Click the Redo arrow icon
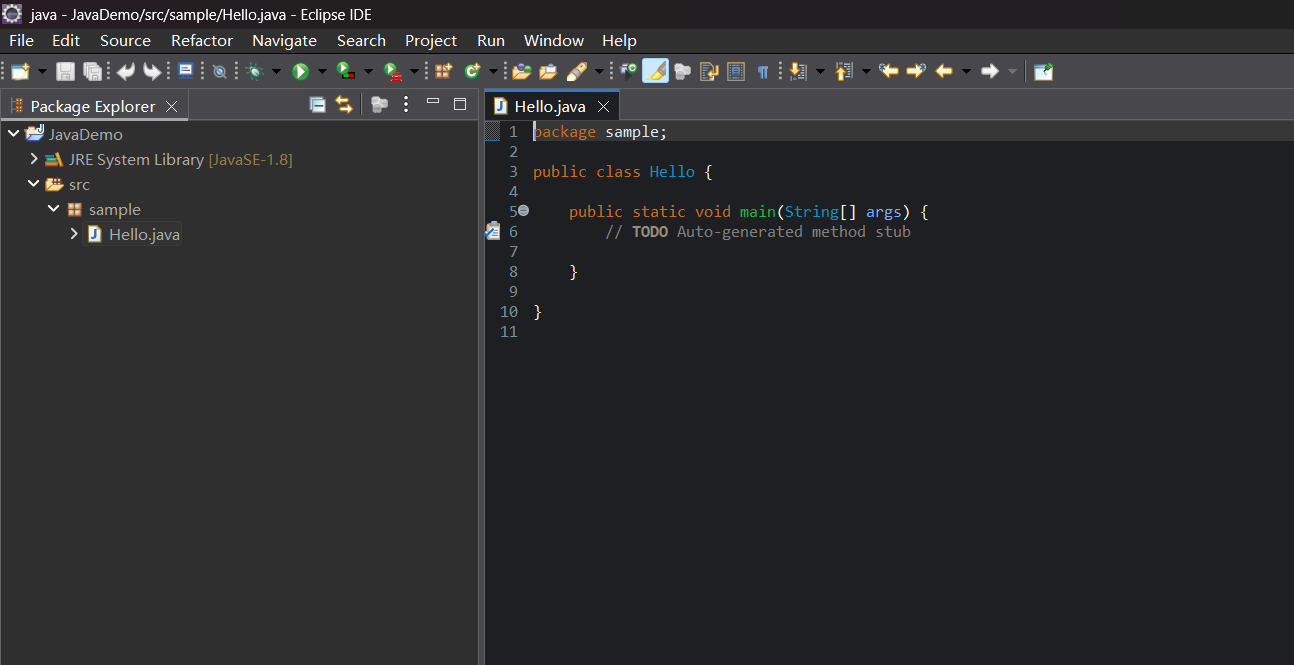 pos(151,71)
